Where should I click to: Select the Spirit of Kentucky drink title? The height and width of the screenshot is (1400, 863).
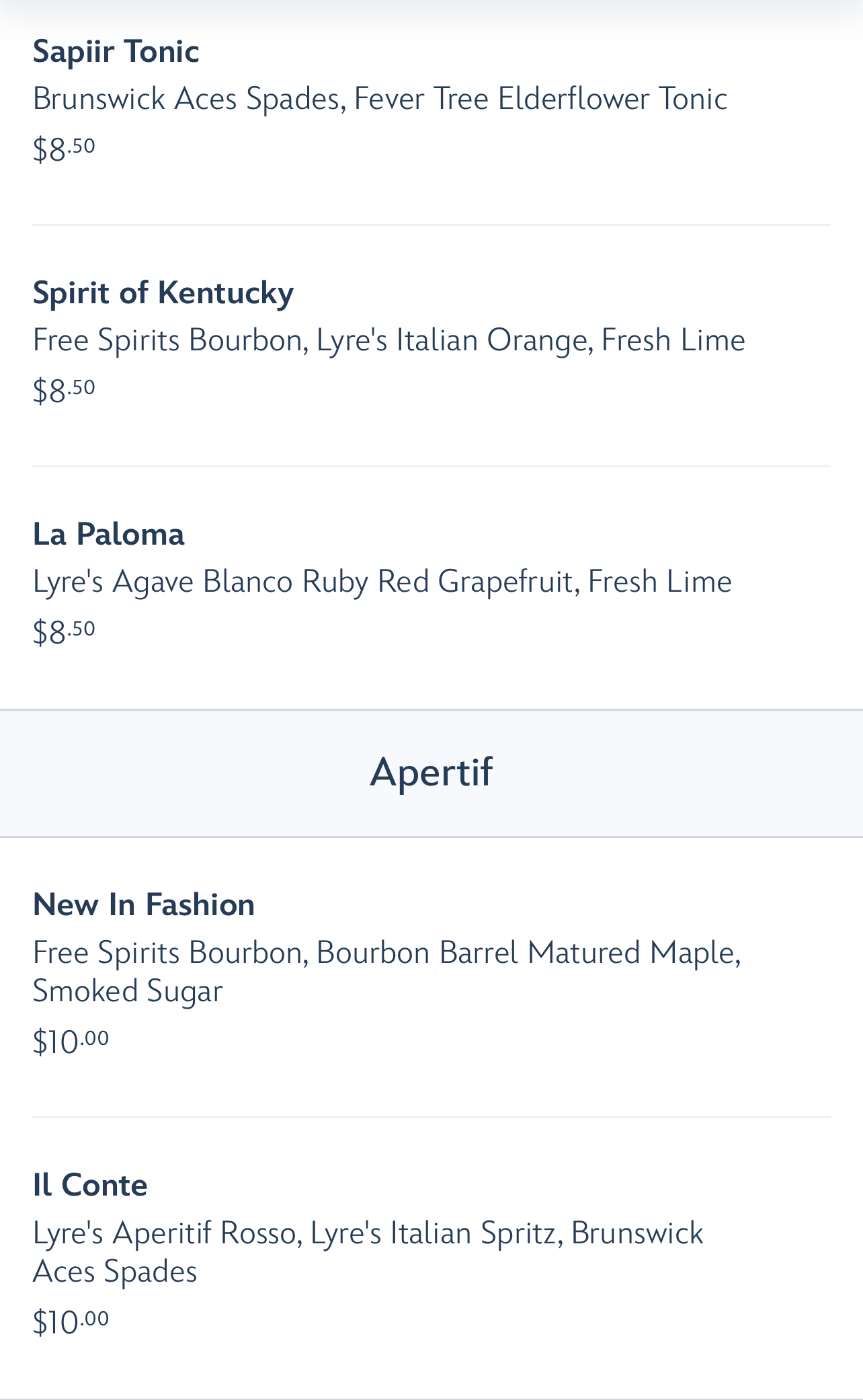click(163, 293)
